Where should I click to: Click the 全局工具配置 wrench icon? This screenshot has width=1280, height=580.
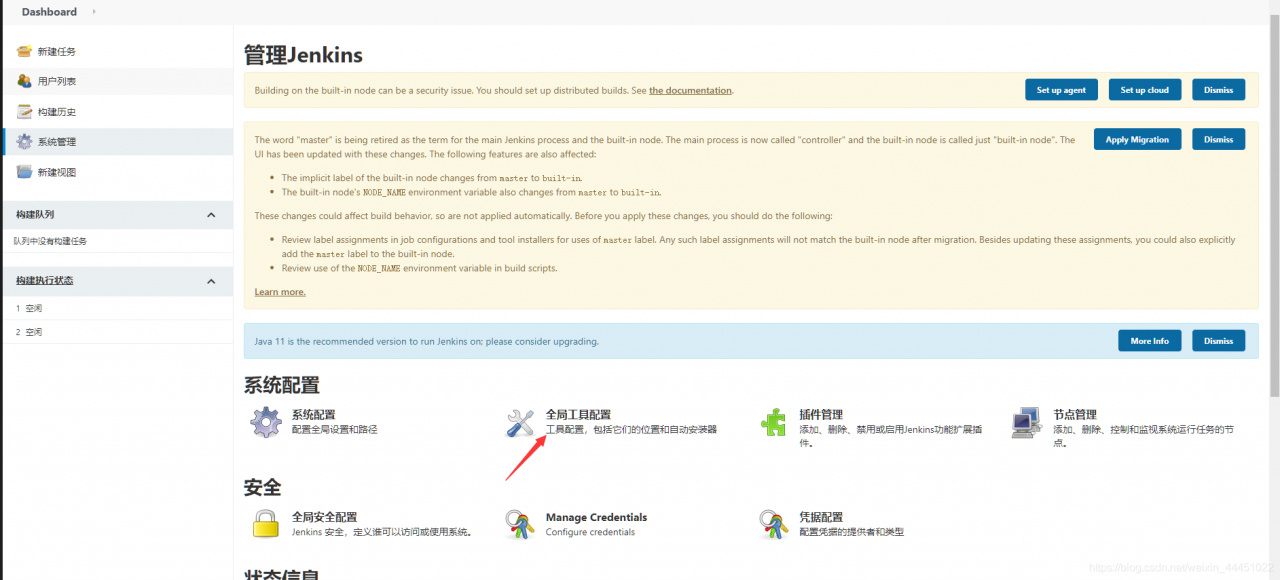coord(520,422)
